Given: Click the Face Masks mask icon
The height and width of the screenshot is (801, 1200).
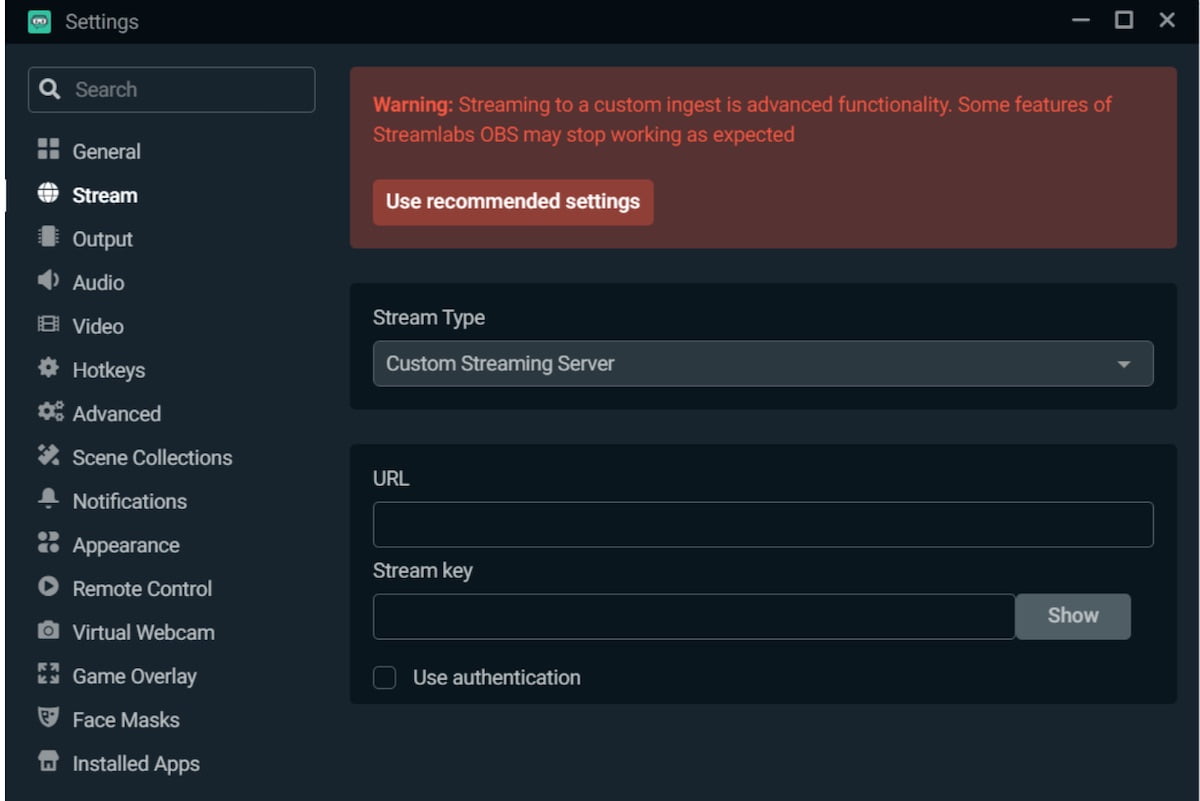Looking at the screenshot, I should coord(48,718).
